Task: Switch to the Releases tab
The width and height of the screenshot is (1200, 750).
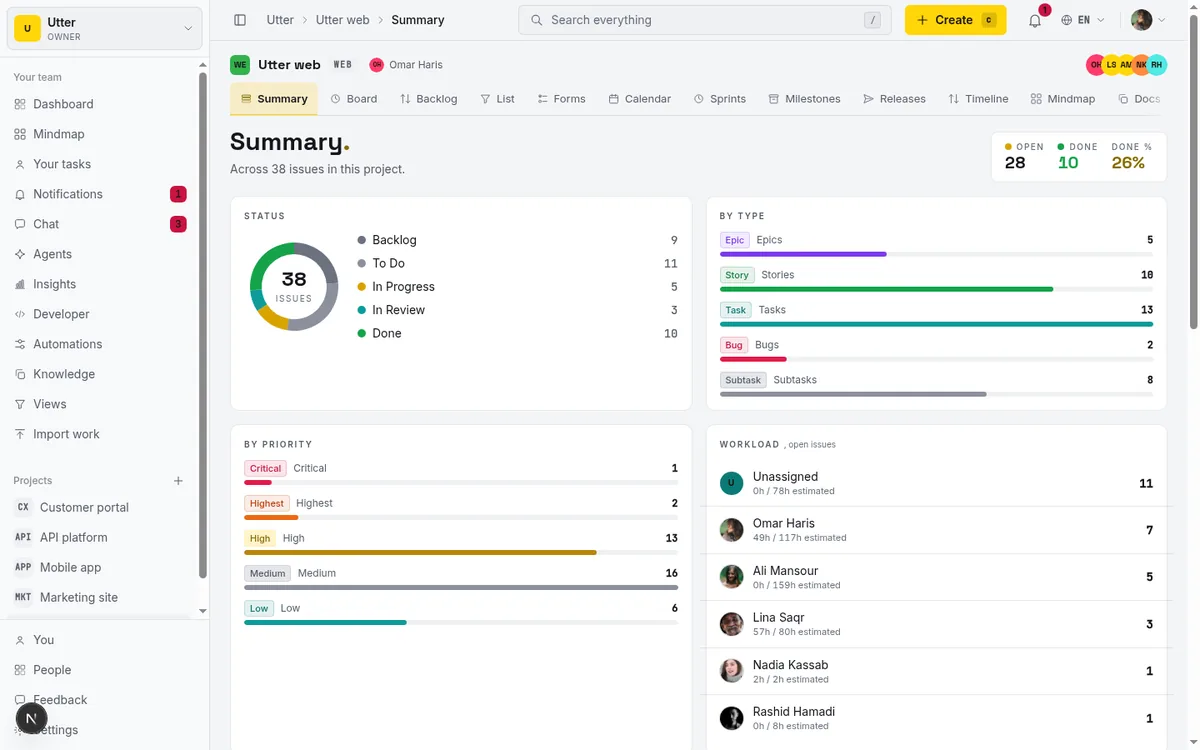Action: click(x=894, y=99)
